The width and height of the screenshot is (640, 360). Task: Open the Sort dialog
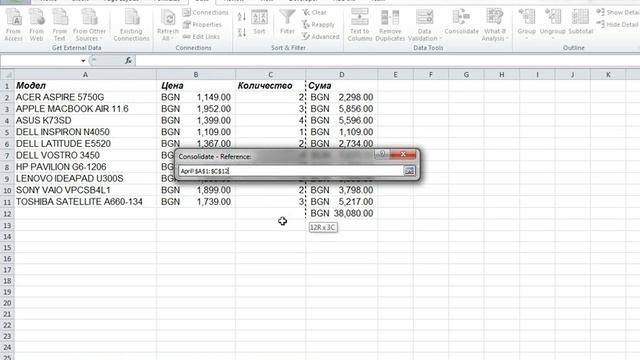pyautogui.click(x=259, y=22)
